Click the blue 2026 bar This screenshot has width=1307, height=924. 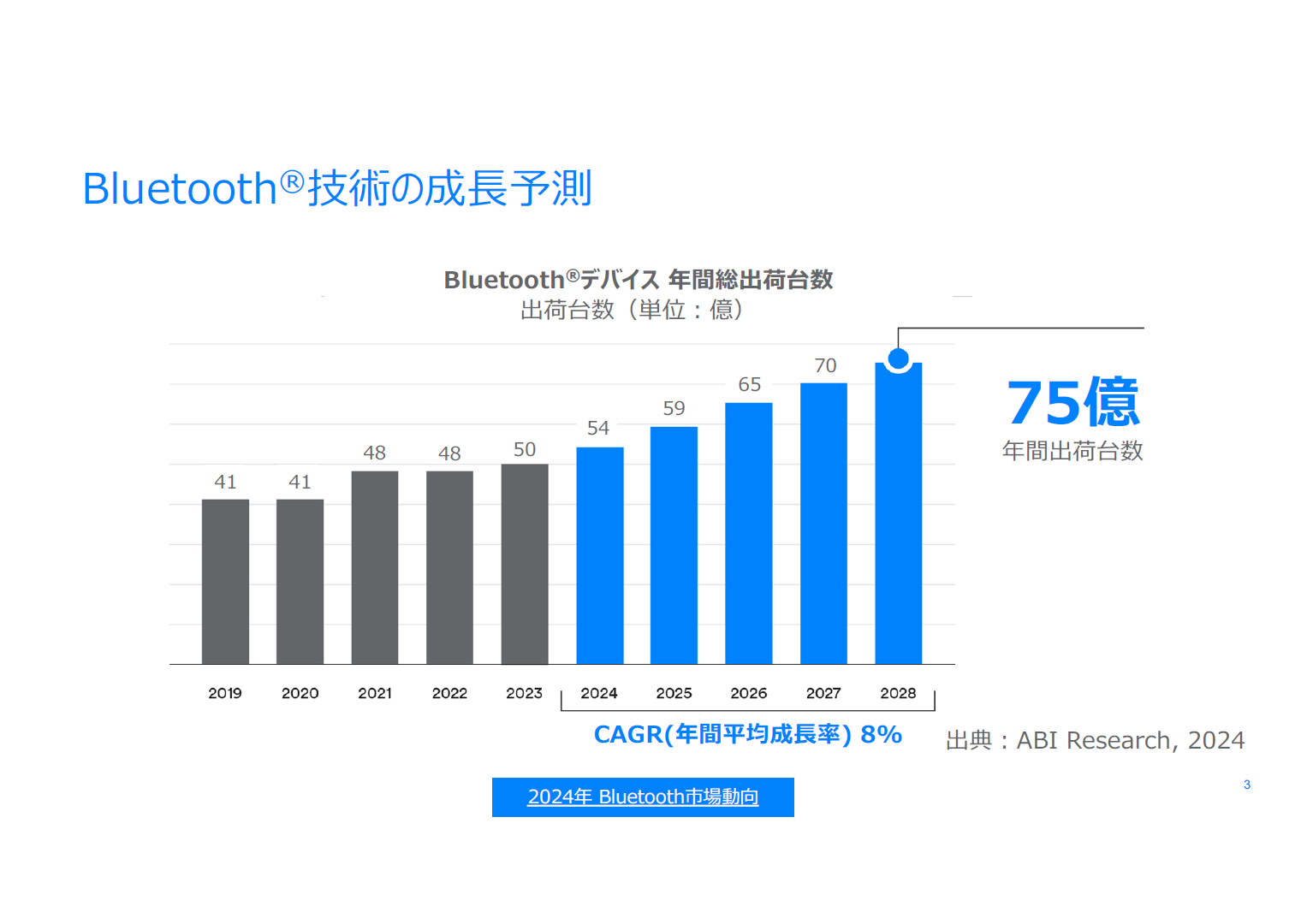(x=749, y=533)
